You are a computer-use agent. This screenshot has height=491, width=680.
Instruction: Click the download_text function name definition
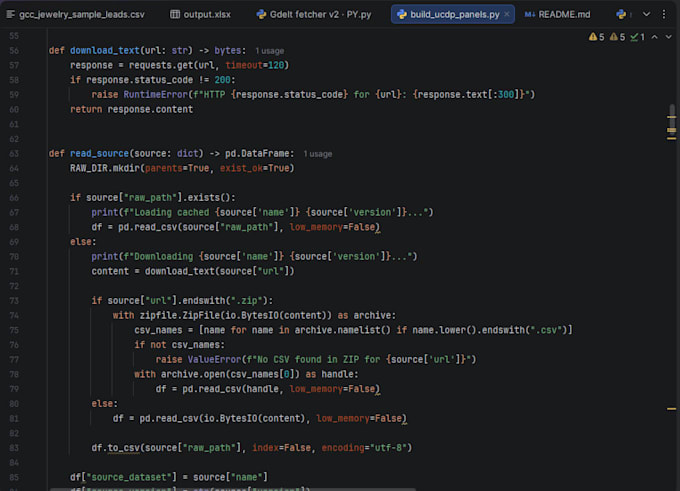105,50
